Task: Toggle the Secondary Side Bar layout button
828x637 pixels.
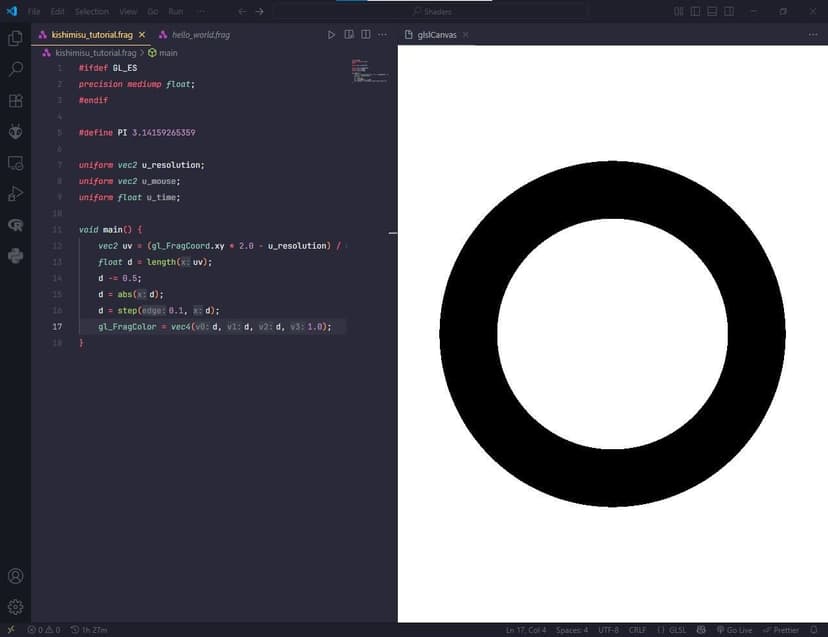Action: 727,11
